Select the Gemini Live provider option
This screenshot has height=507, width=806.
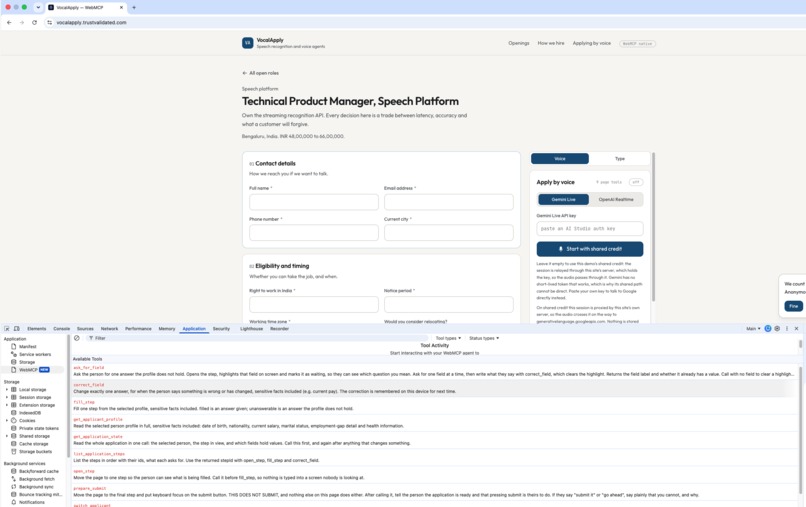click(563, 200)
